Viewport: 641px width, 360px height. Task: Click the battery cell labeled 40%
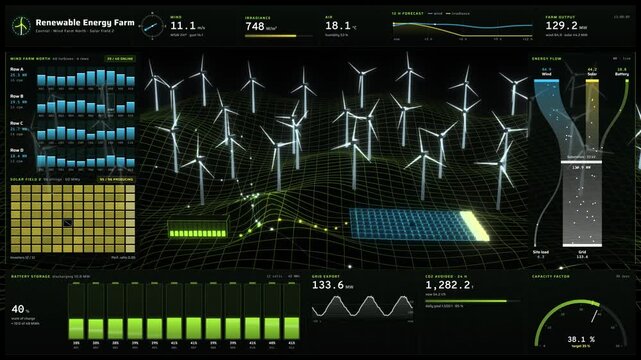click(x=272, y=312)
